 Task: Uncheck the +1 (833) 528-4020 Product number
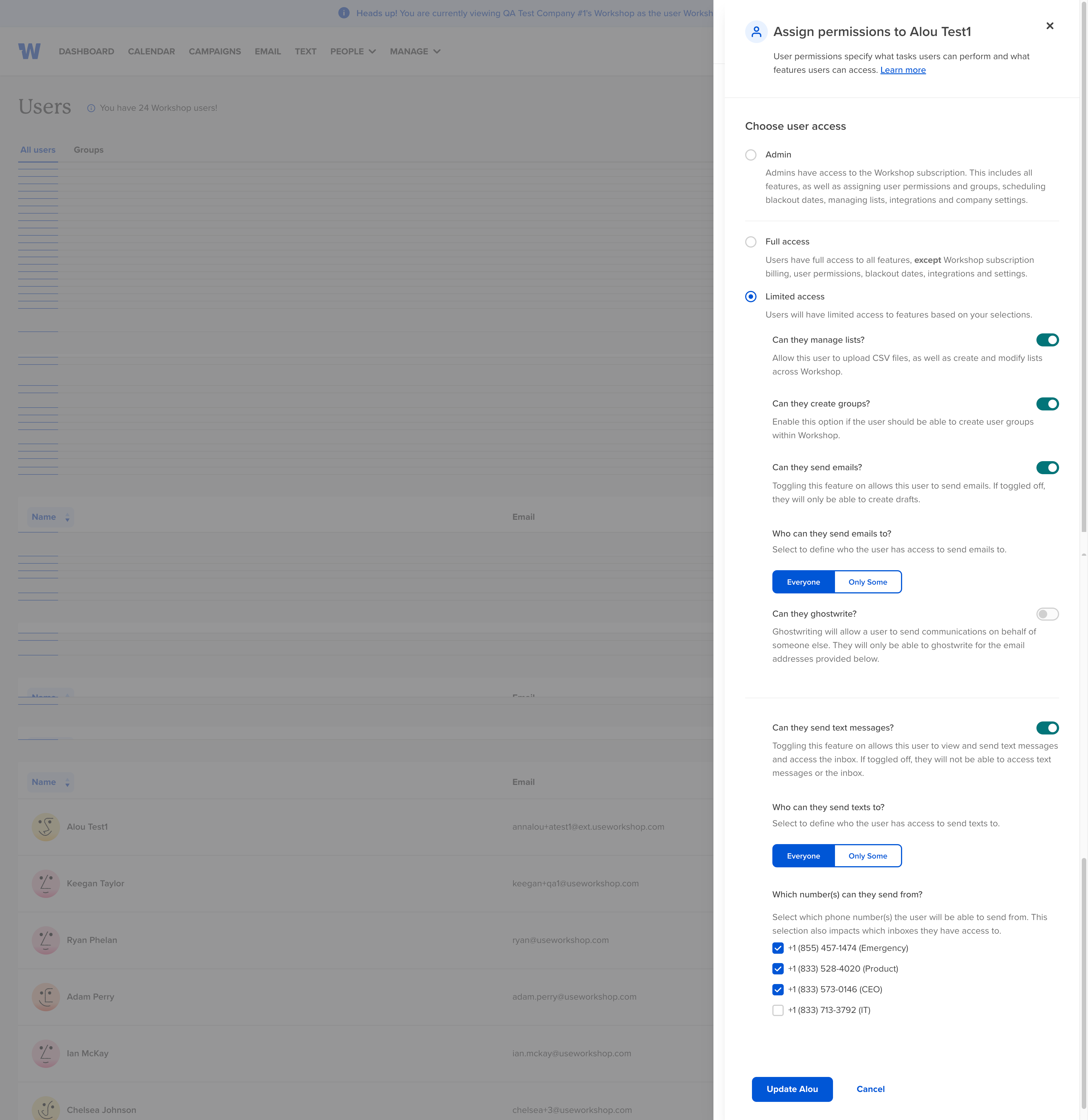pyautogui.click(x=777, y=968)
